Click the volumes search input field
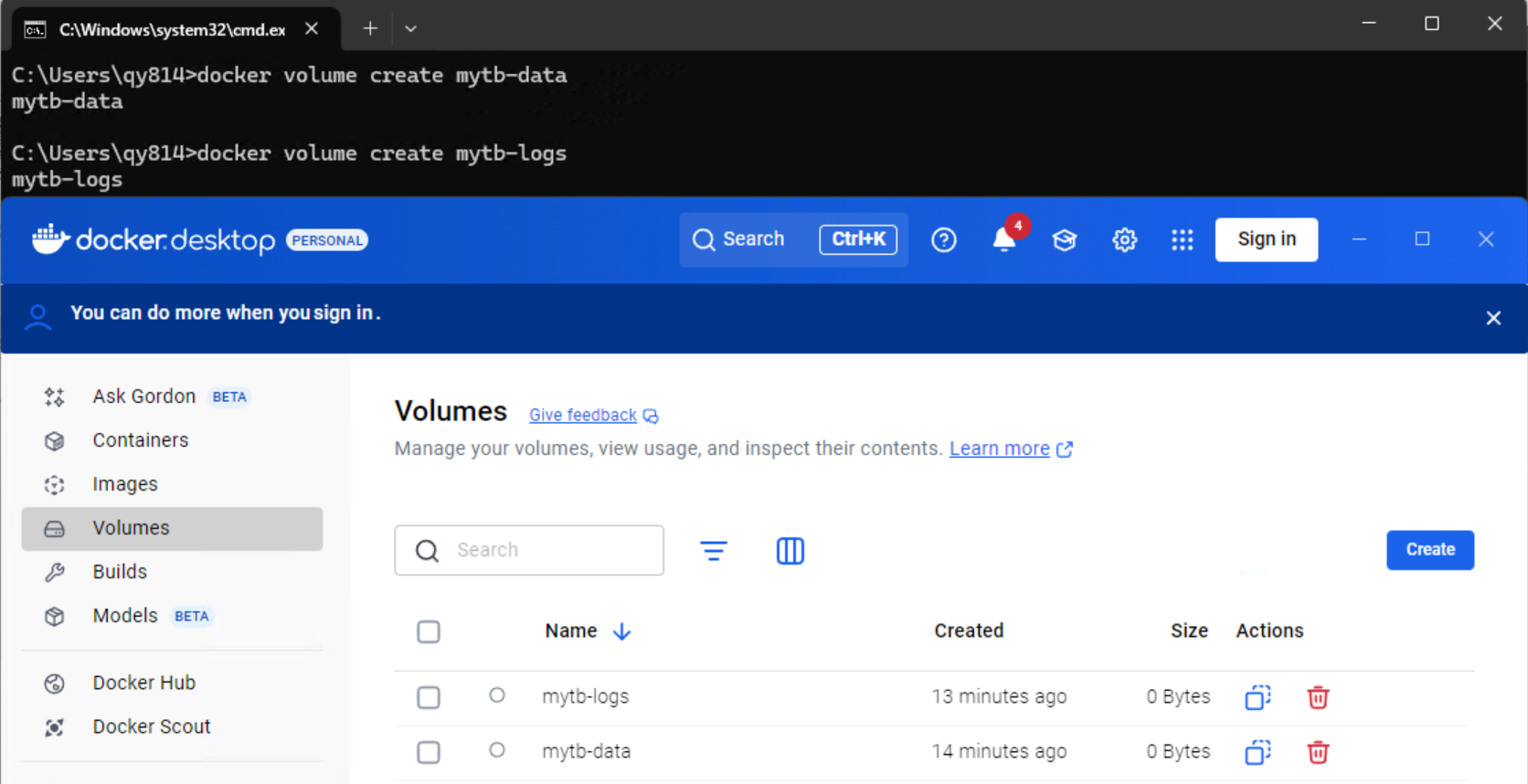1528x784 pixels. [529, 550]
